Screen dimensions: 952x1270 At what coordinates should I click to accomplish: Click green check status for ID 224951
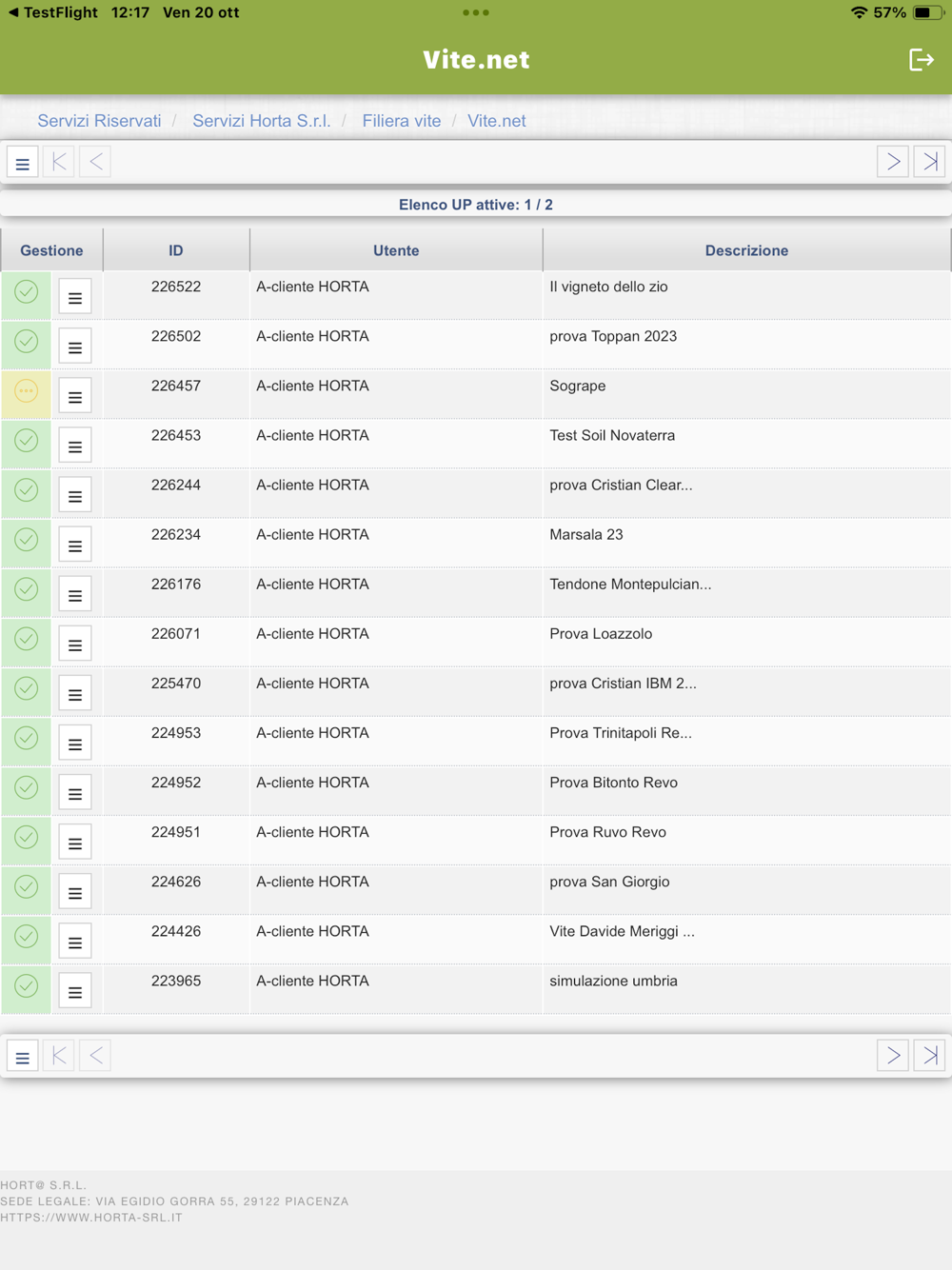coord(27,837)
